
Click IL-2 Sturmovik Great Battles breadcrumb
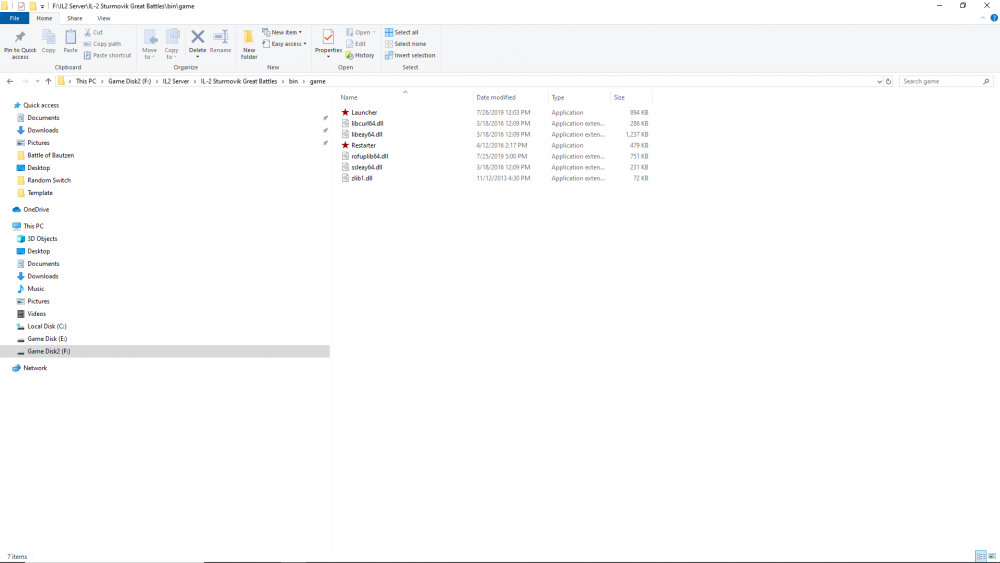(239, 82)
